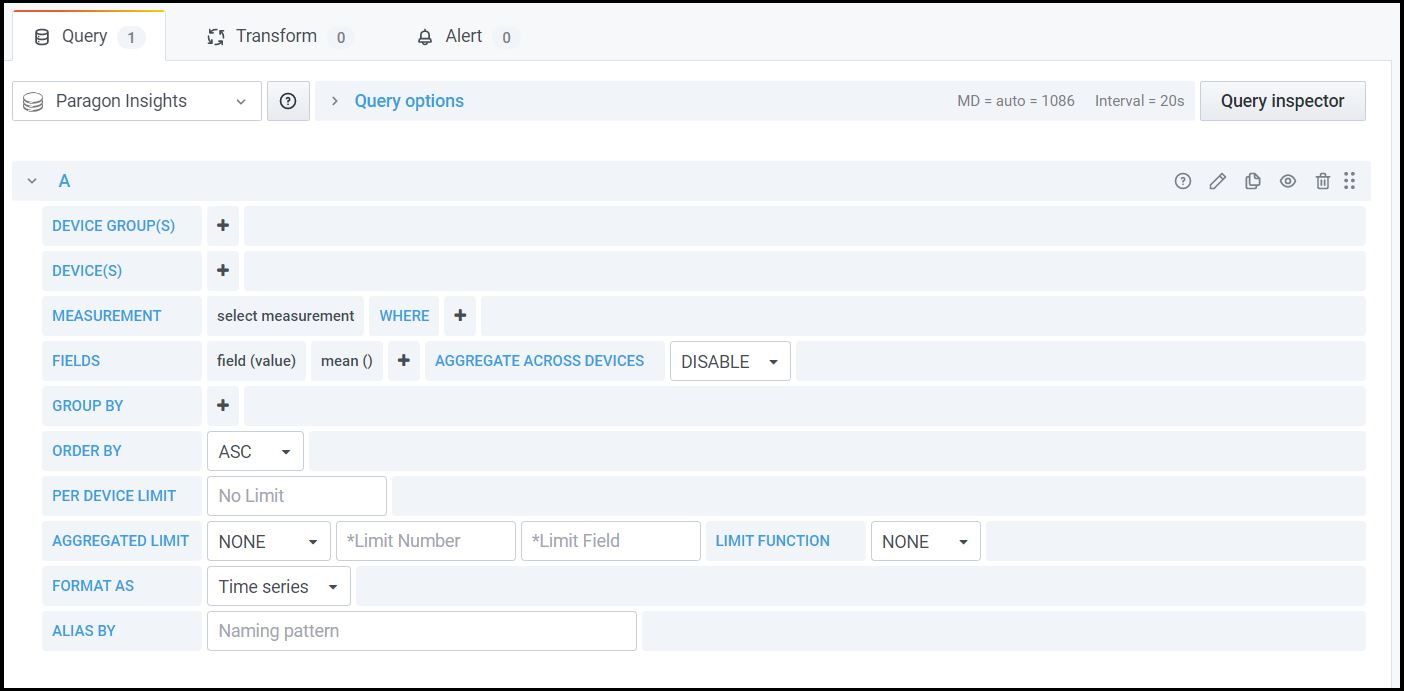
Task: Click the Interval = 20s text
Action: pos(1140,101)
